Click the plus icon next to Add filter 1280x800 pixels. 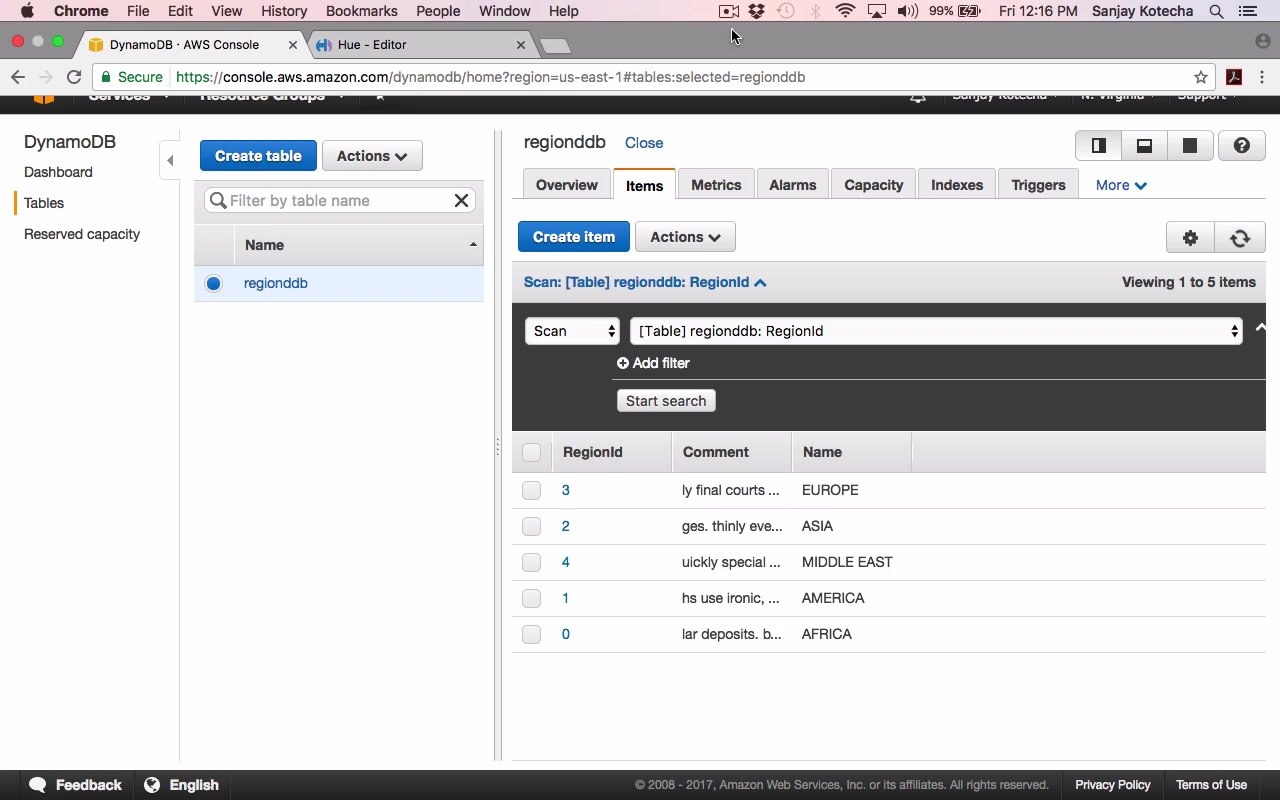tap(623, 363)
